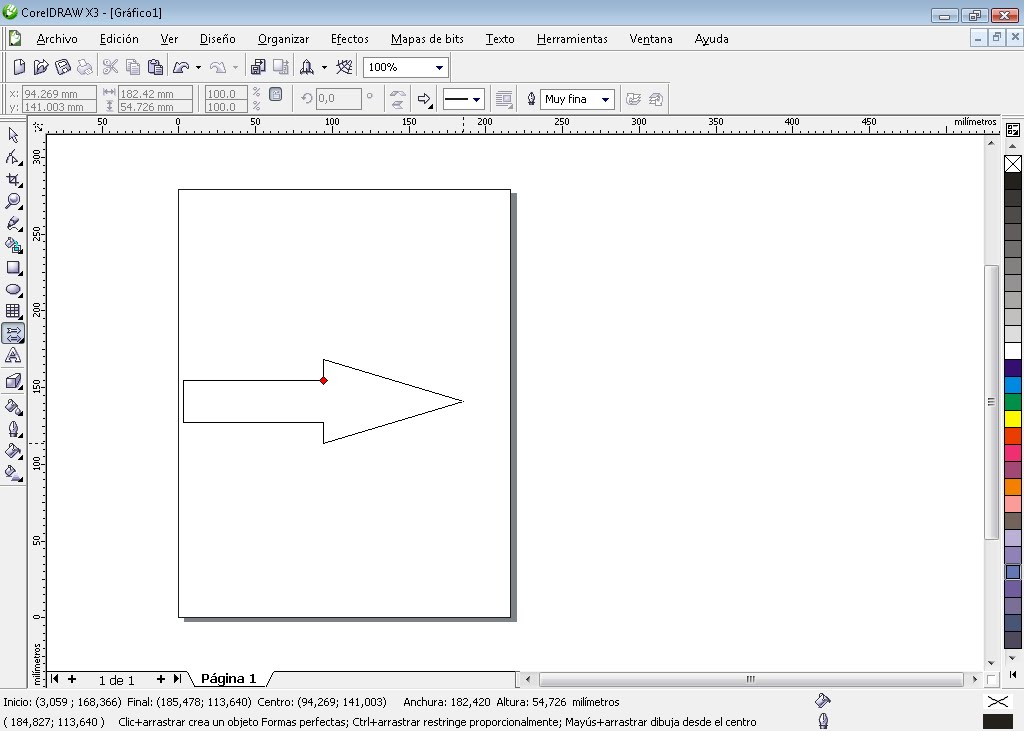This screenshot has height=731, width=1024.
Task: Apply horizontal mirror to the arrow
Action: point(398,93)
